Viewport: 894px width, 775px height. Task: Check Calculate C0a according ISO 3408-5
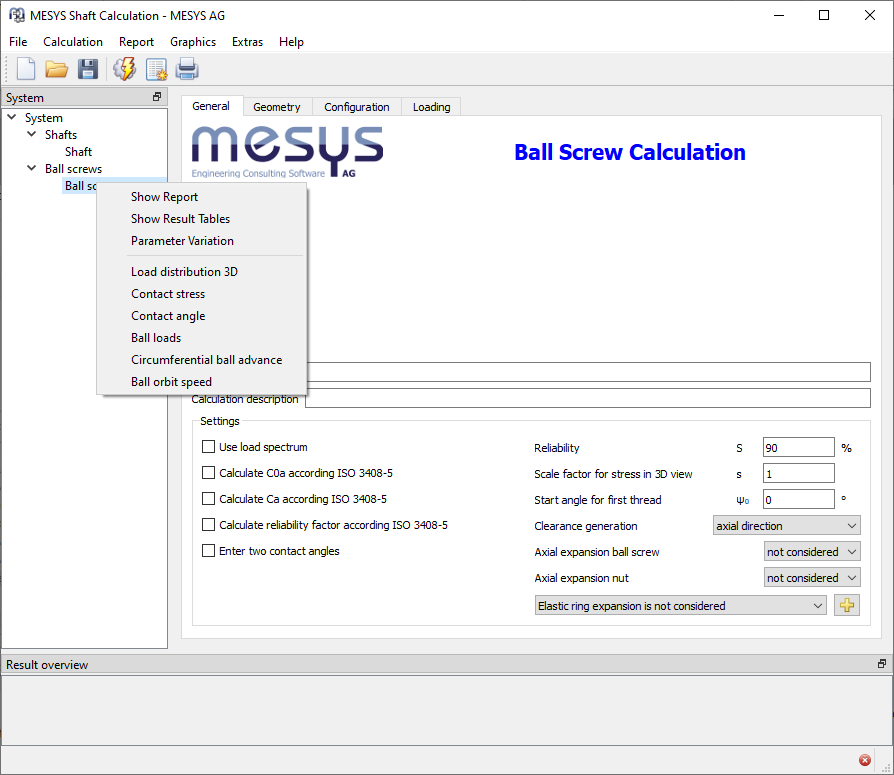(209, 473)
